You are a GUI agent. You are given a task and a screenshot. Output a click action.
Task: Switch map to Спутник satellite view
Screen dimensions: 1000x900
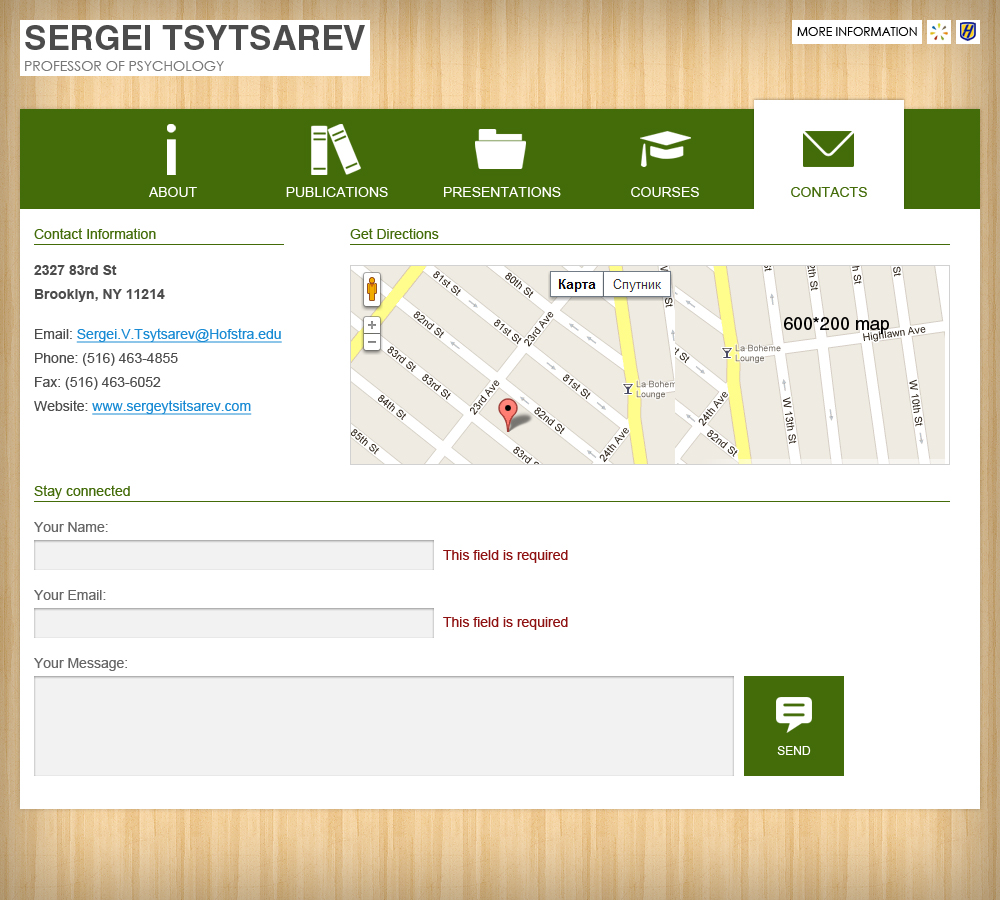(637, 284)
